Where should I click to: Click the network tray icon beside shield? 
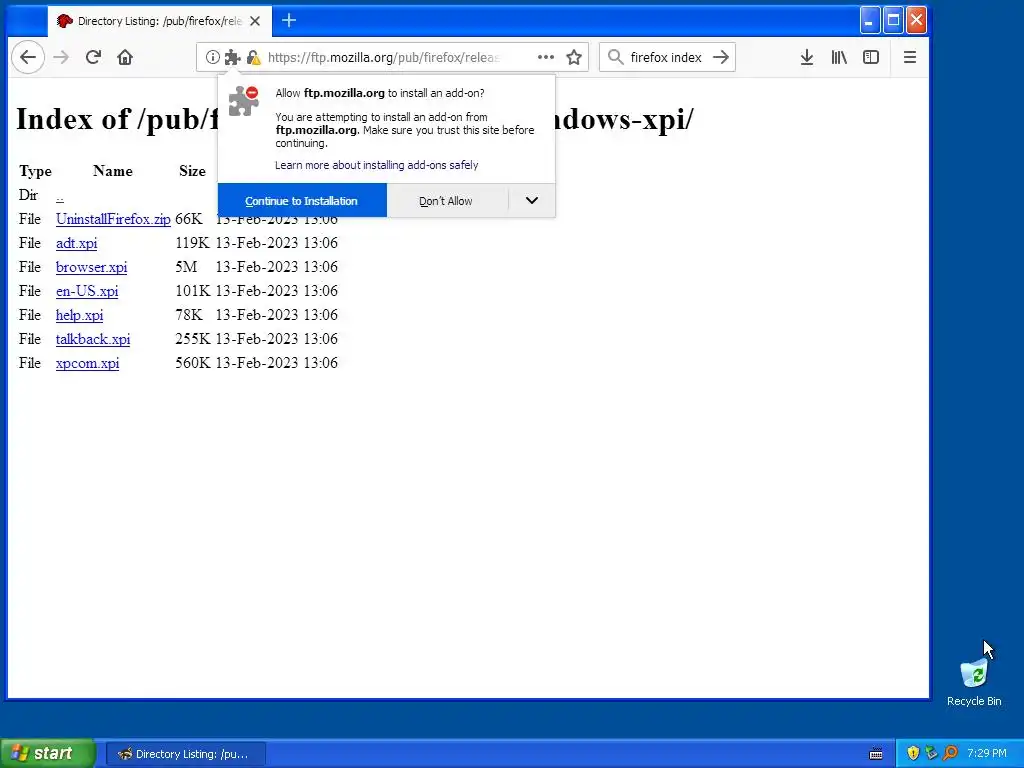pyautogui.click(x=931, y=753)
